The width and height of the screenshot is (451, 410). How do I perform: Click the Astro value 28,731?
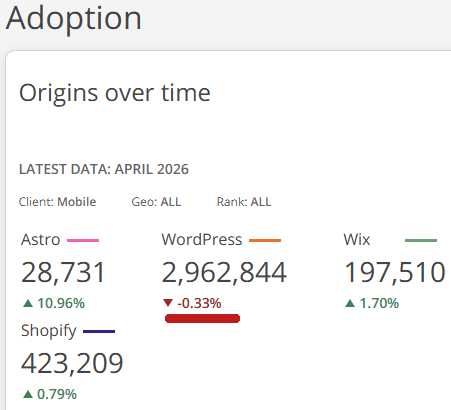pyautogui.click(x=63, y=273)
